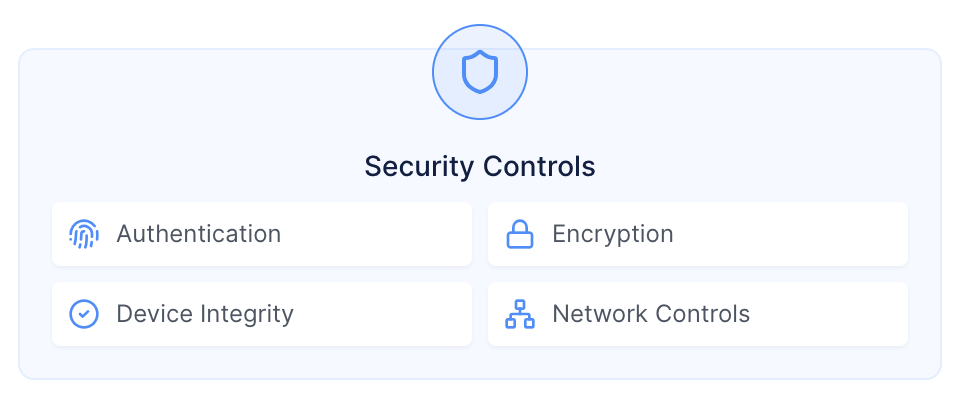
Task: Click the word Controls in the panel heading
Action: (541, 166)
